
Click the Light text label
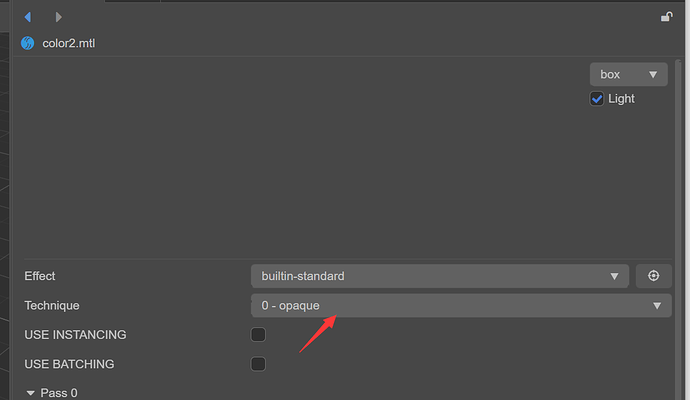tap(621, 99)
